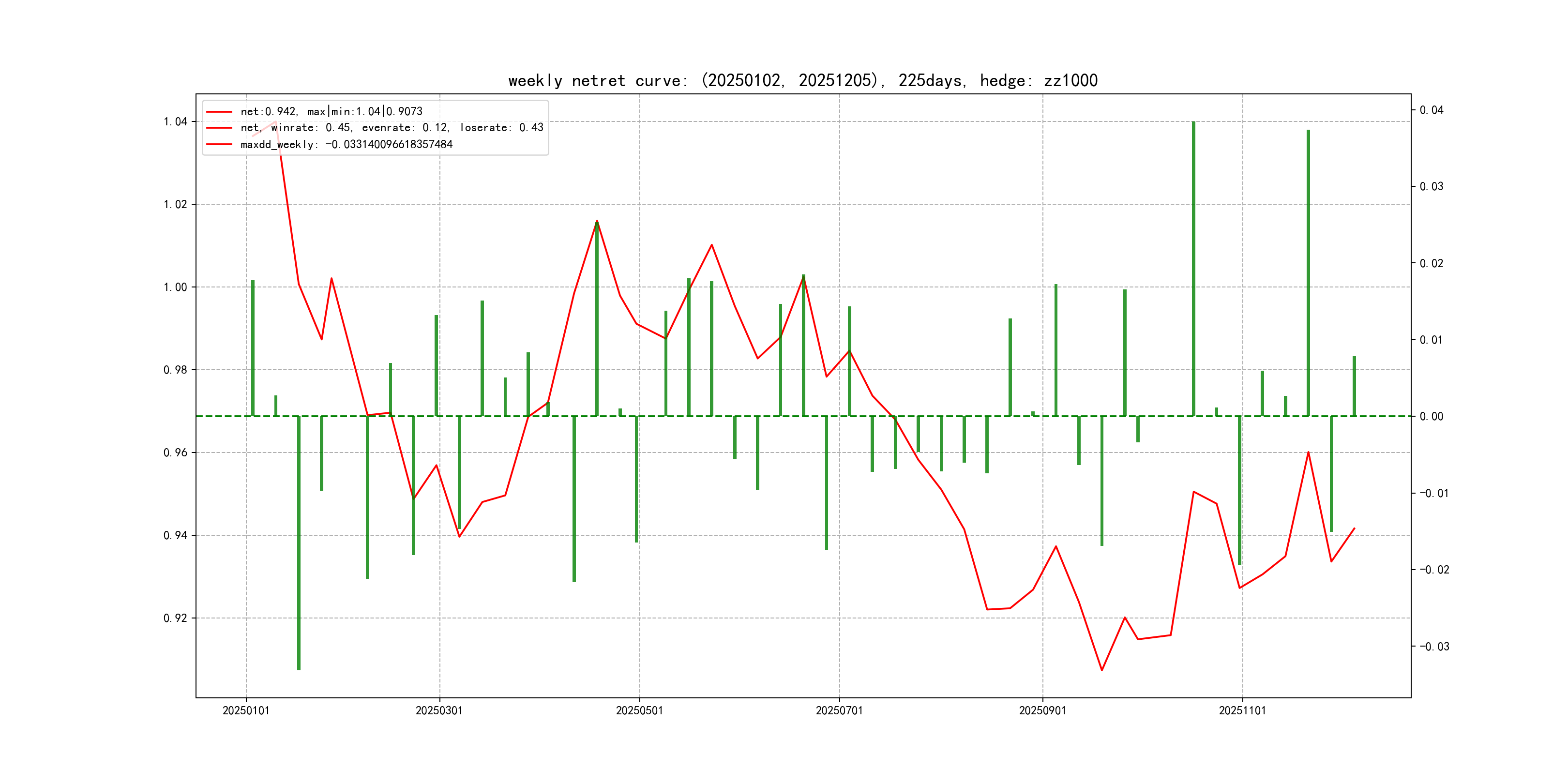Click the 1.00 left axis tick label

point(175,287)
